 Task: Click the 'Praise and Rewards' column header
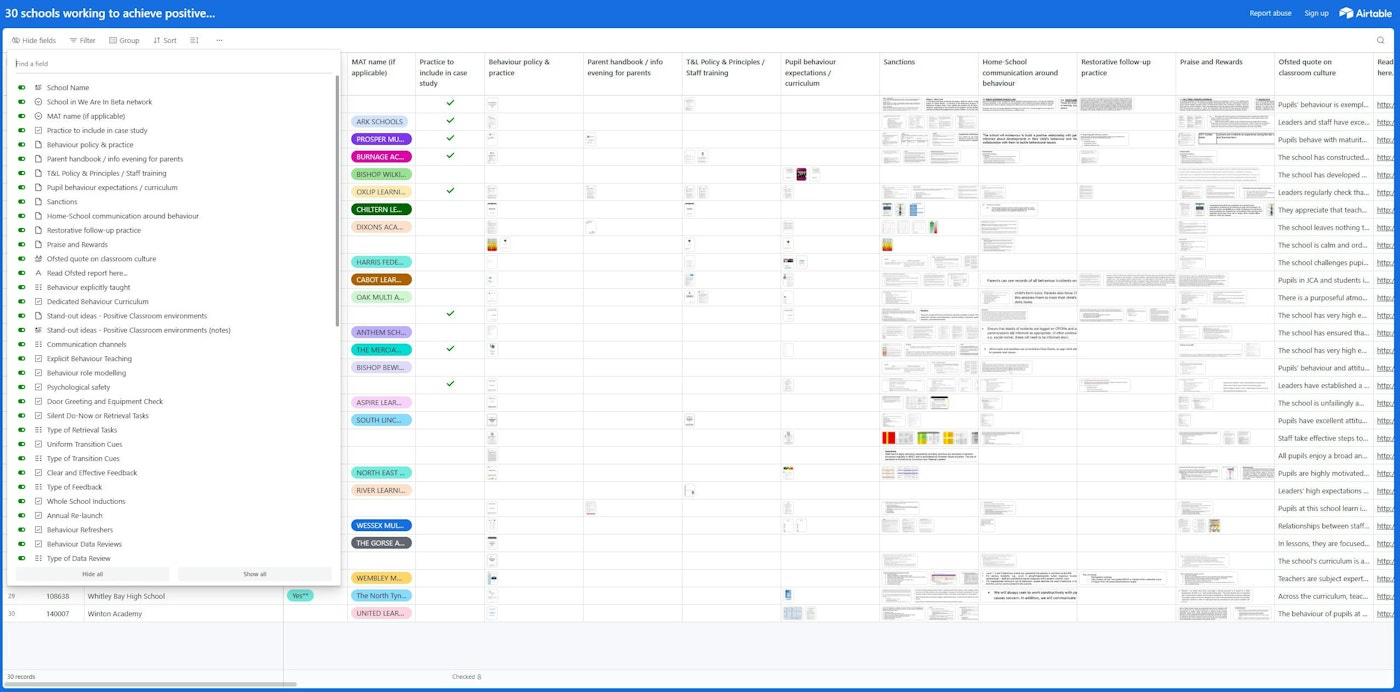(1224, 74)
